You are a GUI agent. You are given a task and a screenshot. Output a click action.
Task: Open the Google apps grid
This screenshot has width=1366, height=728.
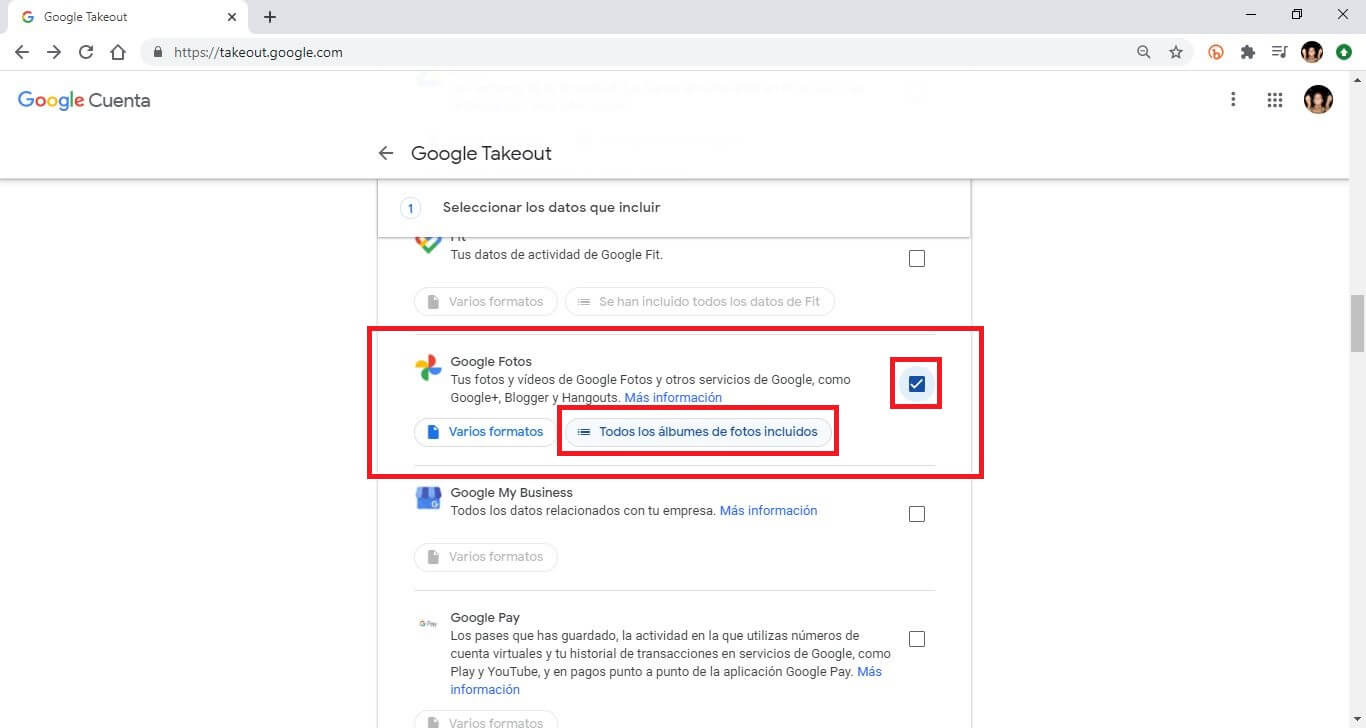(1274, 100)
